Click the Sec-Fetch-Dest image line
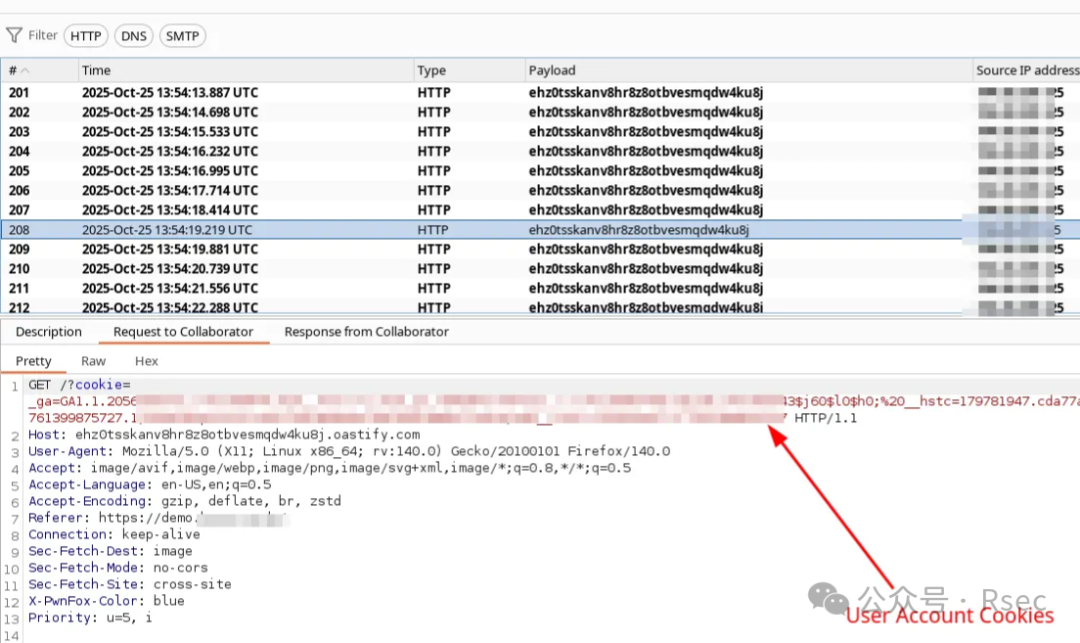Viewport: 1080px width, 643px height. pos(110,551)
